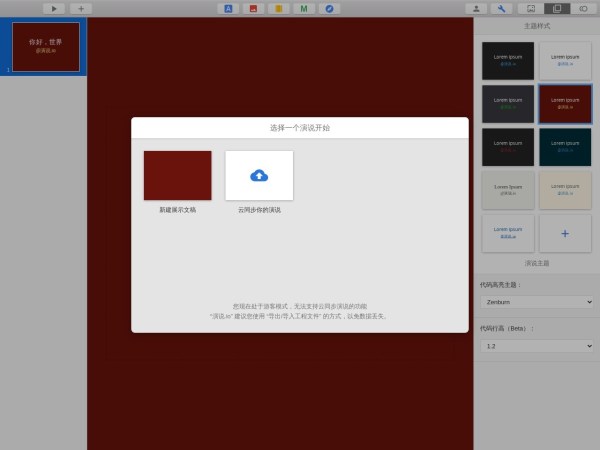The height and width of the screenshot is (450, 600).
Task: Expand the Zenburn code highlight dropdown
Action: 537,301
